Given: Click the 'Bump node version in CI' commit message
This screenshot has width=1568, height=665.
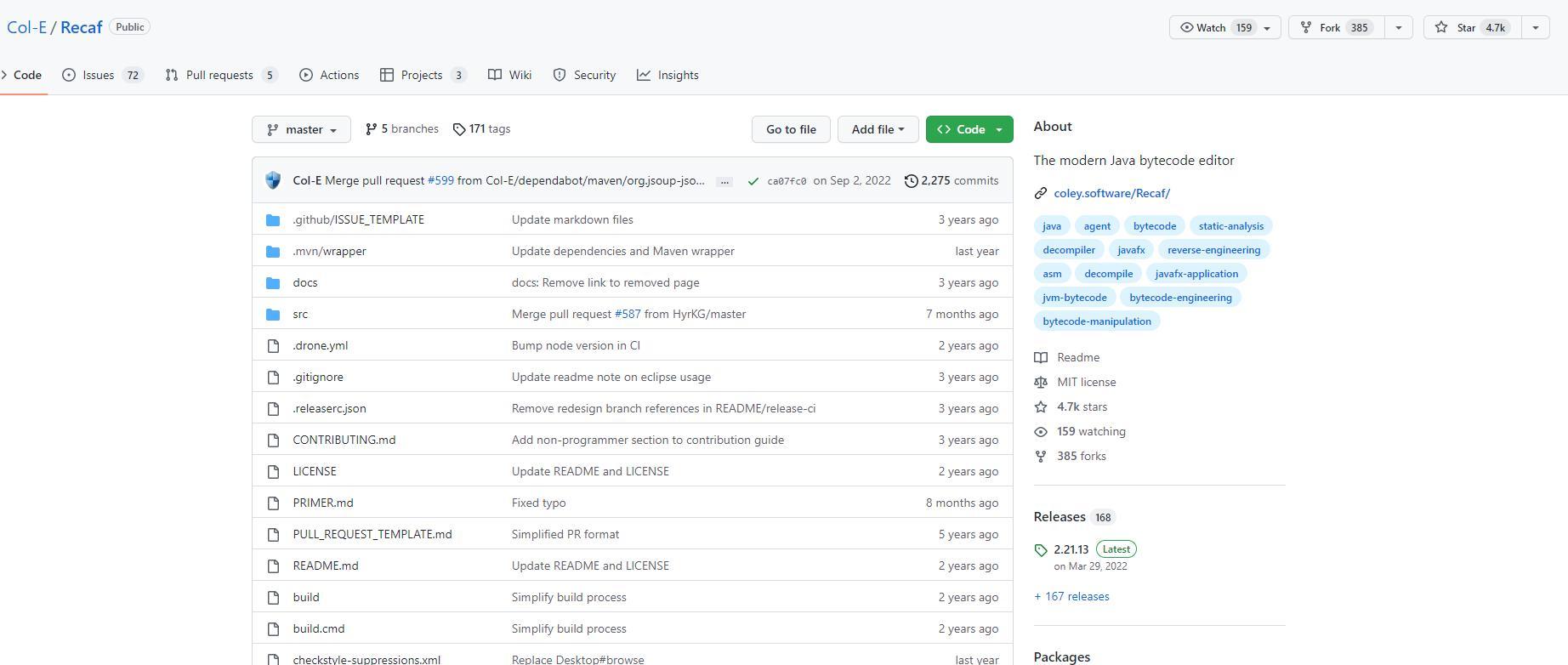Looking at the screenshot, I should [576, 345].
